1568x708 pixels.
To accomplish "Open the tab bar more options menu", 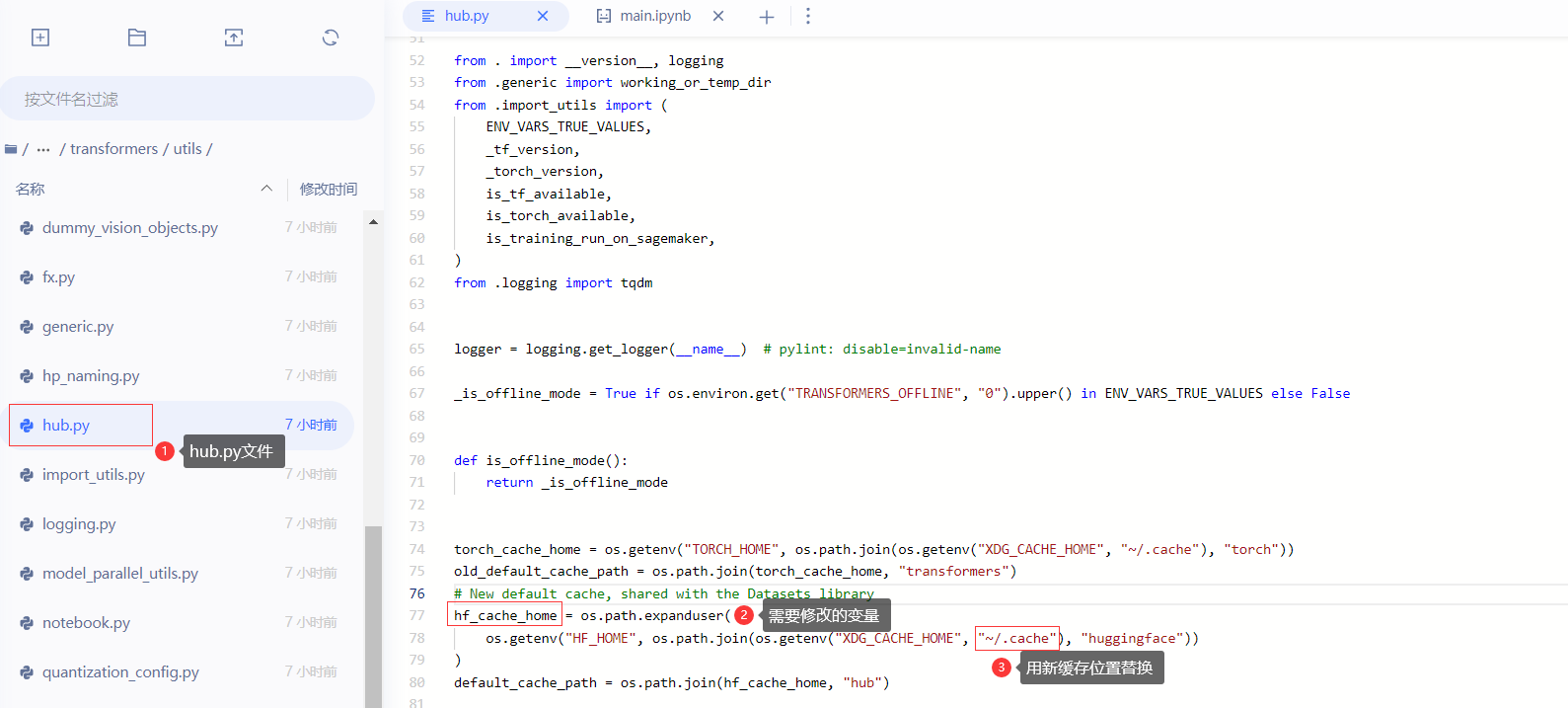I will coord(808,16).
